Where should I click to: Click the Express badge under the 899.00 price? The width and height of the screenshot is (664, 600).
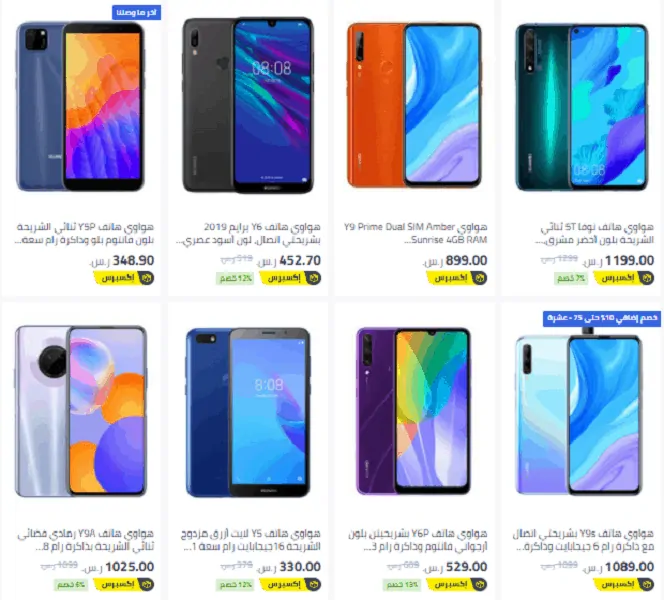pyautogui.click(x=457, y=278)
